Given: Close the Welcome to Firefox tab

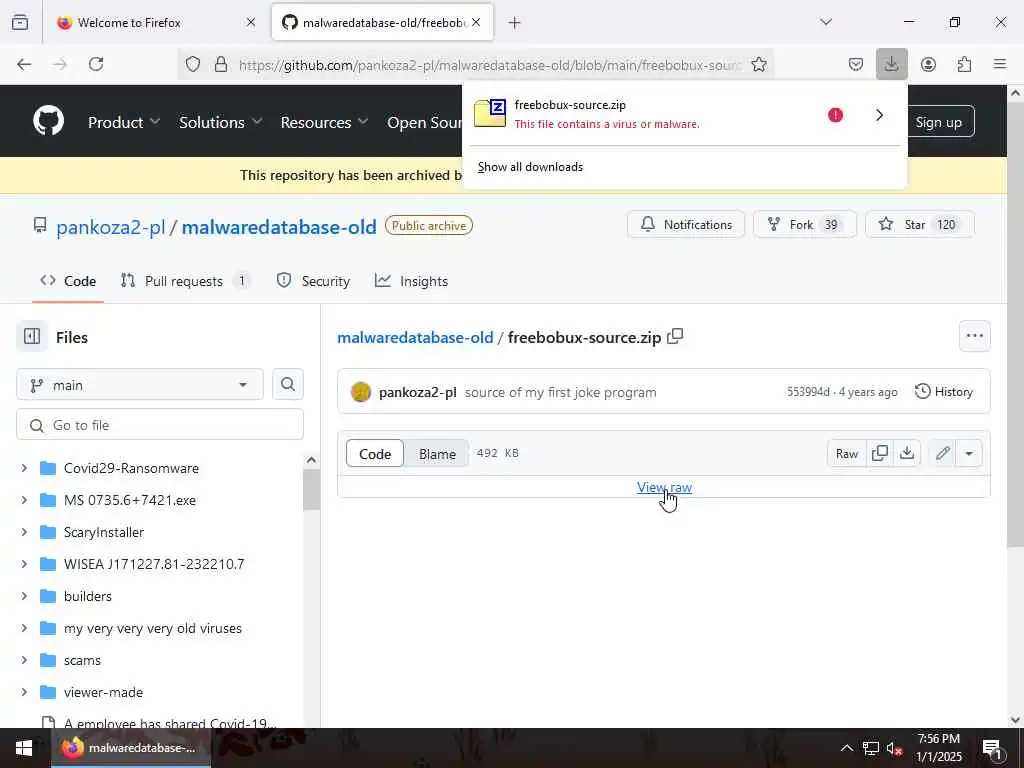Looking at the screenshot, I should pos(251,23).
